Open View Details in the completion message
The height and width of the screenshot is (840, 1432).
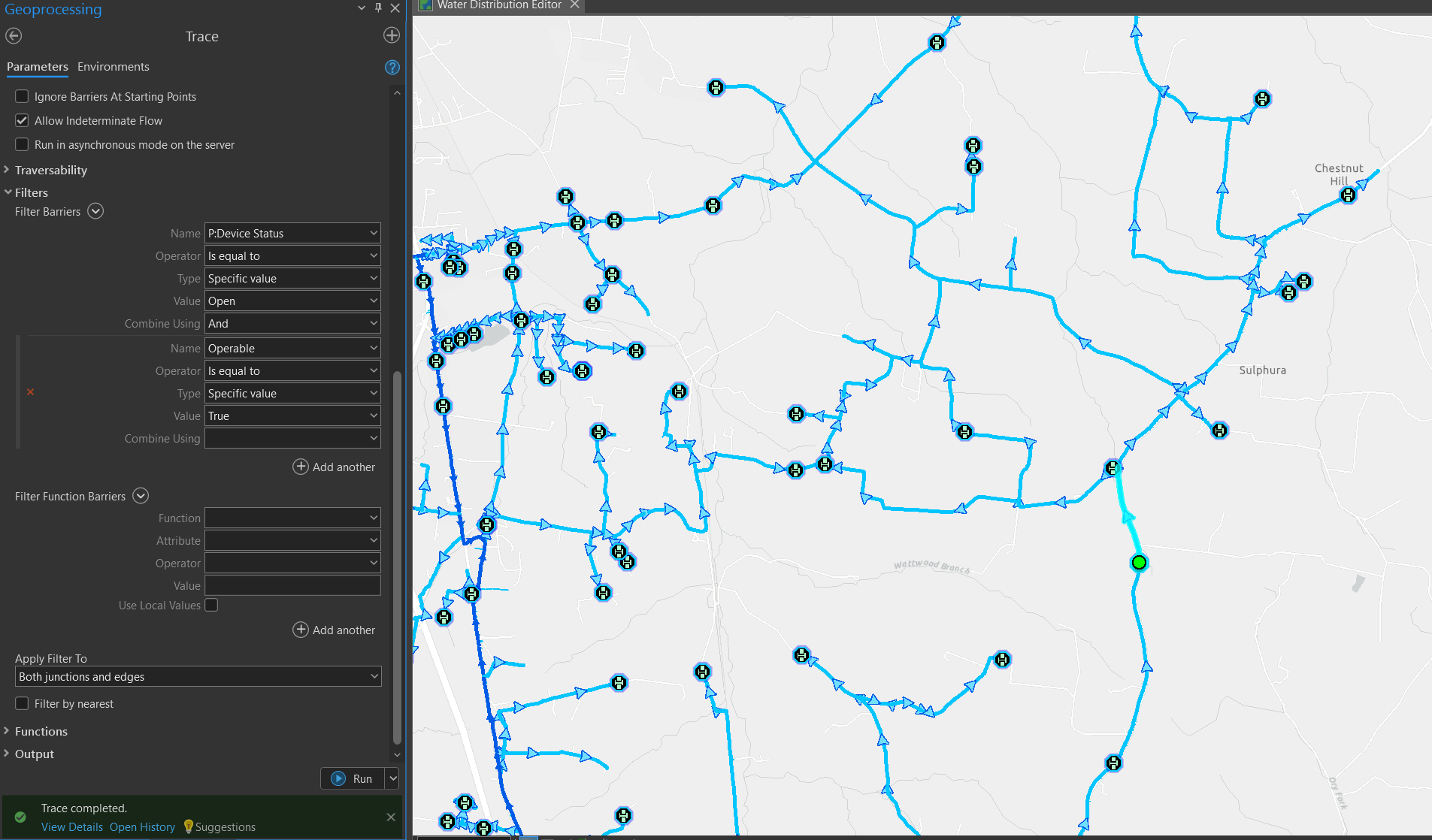click(71, 826)
